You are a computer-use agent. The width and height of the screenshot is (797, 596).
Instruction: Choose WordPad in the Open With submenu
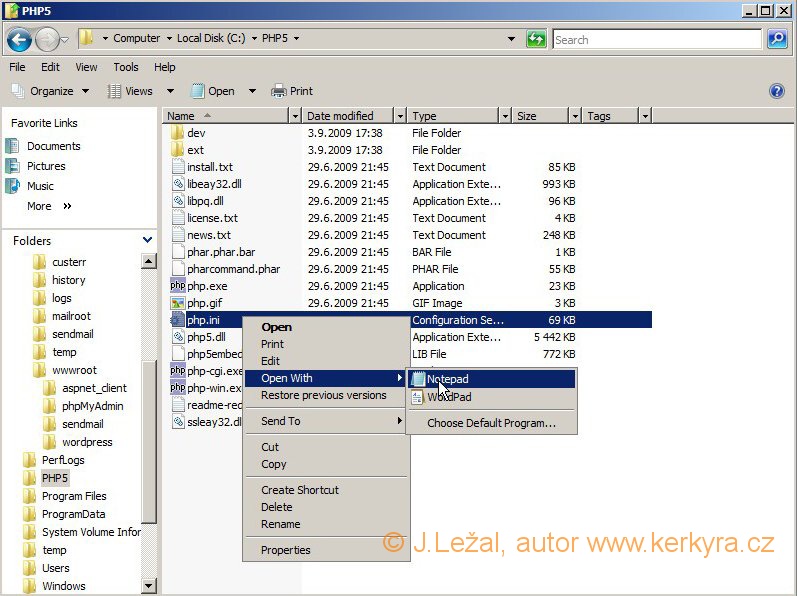(448, 397)
